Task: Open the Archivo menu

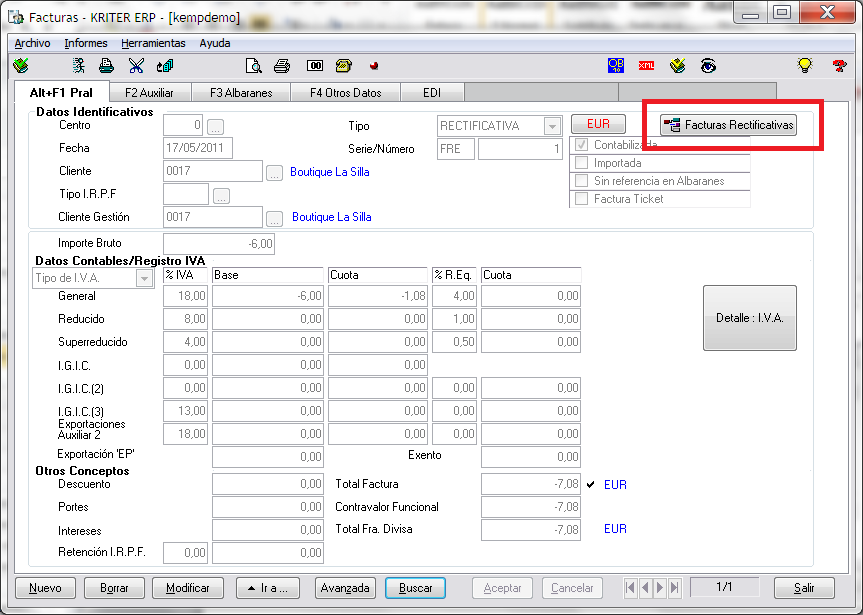Action: (x=32, y=43)
